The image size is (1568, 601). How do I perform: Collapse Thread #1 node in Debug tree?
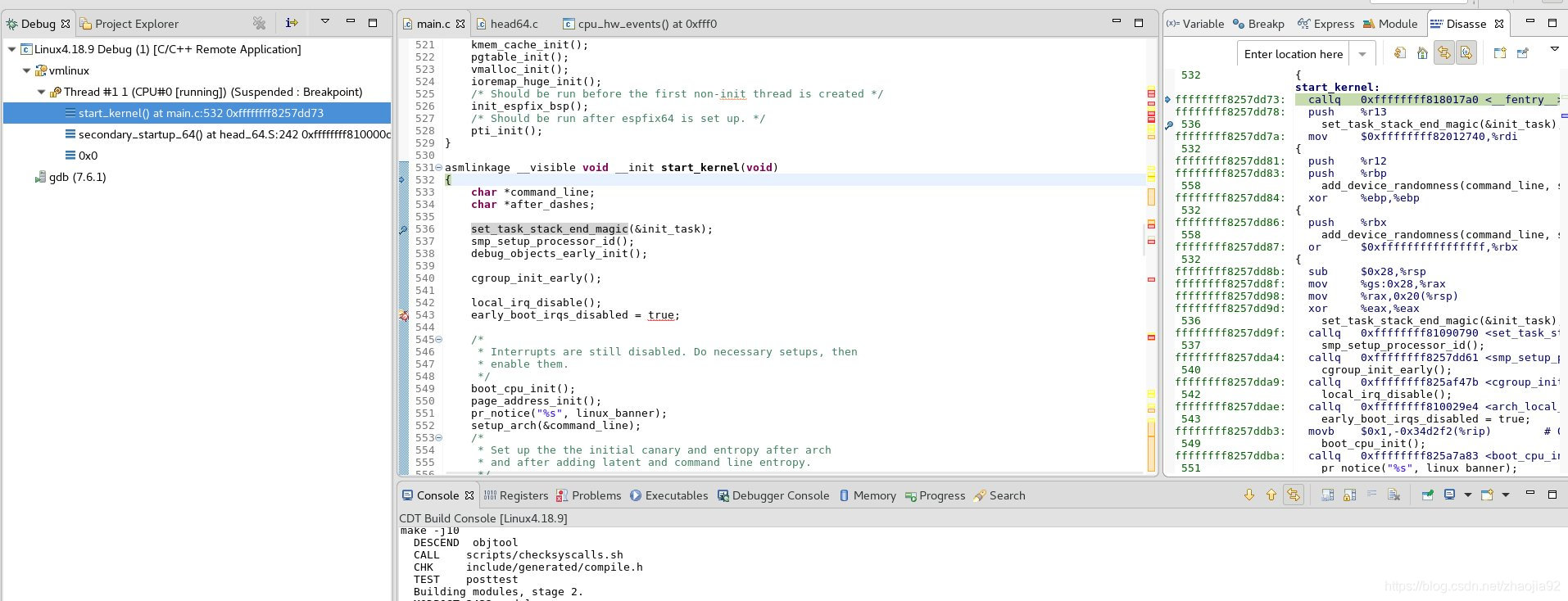coord(42,92)
